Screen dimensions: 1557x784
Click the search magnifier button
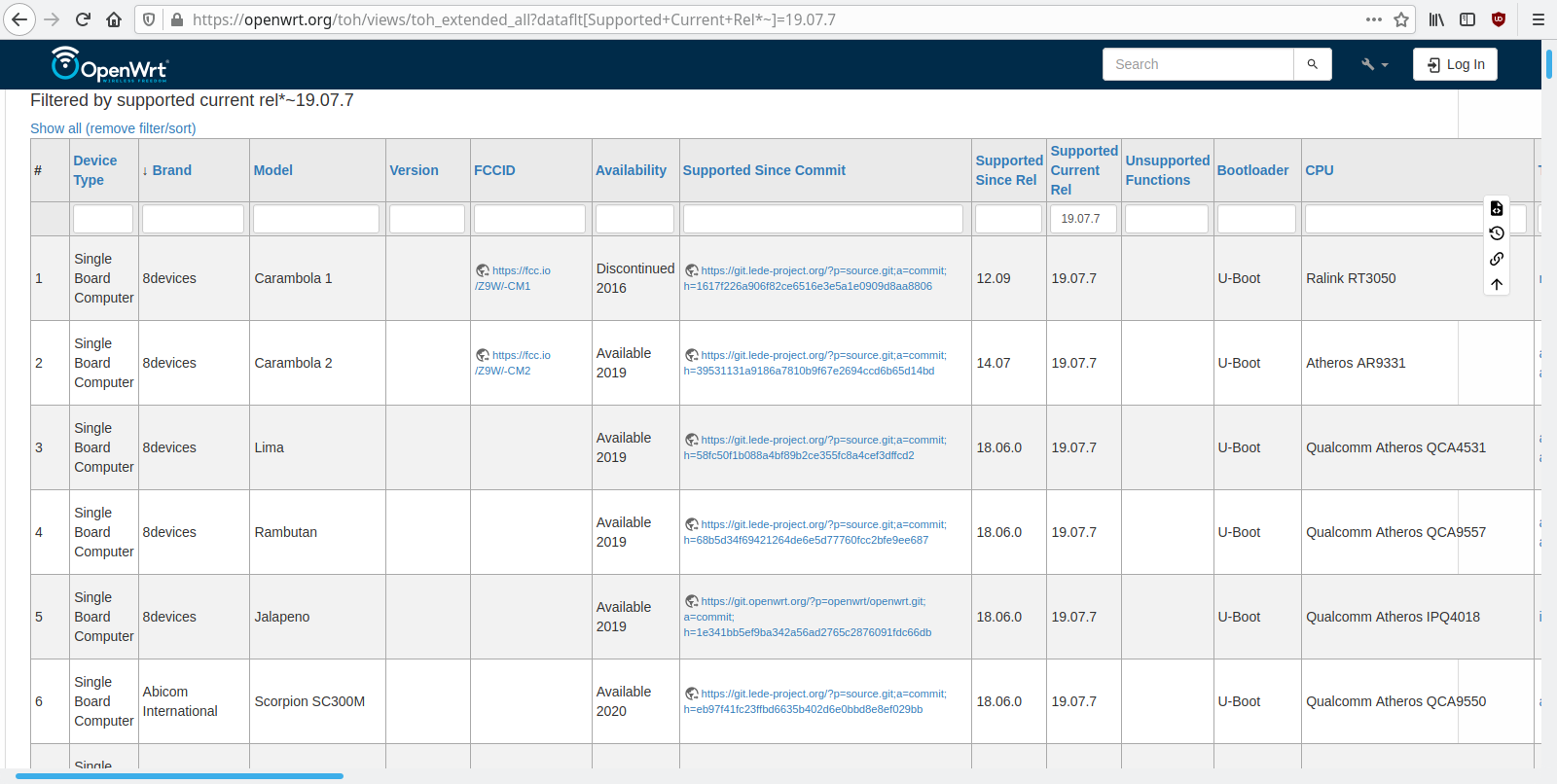click(1312, 64)
